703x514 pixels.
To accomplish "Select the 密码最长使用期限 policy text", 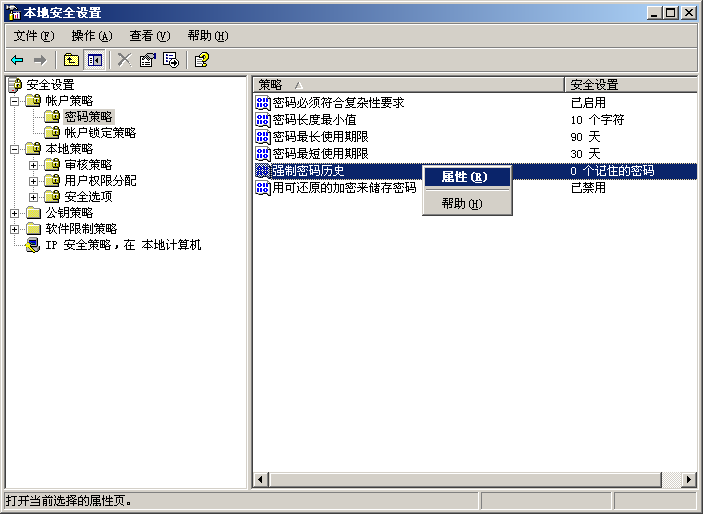I will [x=321, y=137].
